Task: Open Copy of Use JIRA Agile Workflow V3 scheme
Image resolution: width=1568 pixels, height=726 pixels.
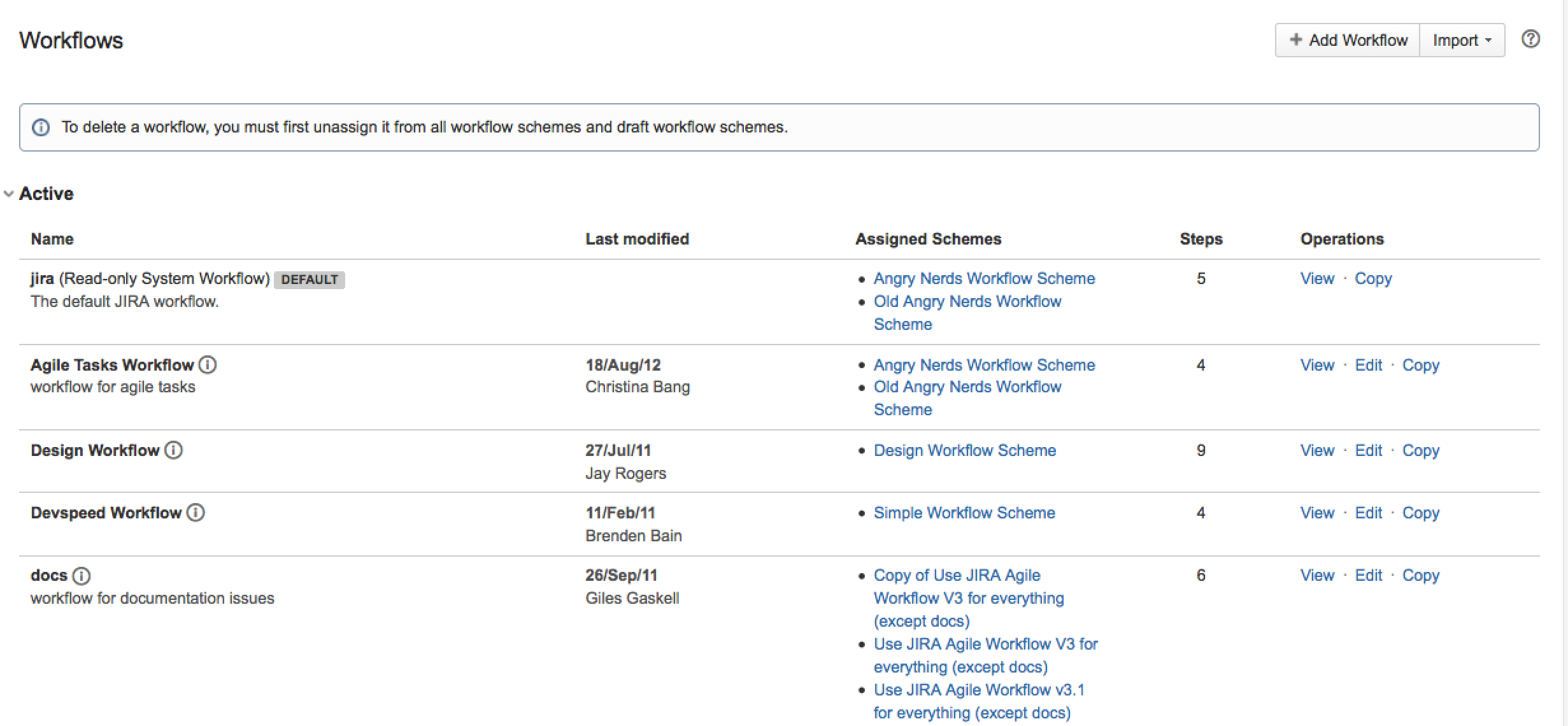Action: click(x=969, y=598)
